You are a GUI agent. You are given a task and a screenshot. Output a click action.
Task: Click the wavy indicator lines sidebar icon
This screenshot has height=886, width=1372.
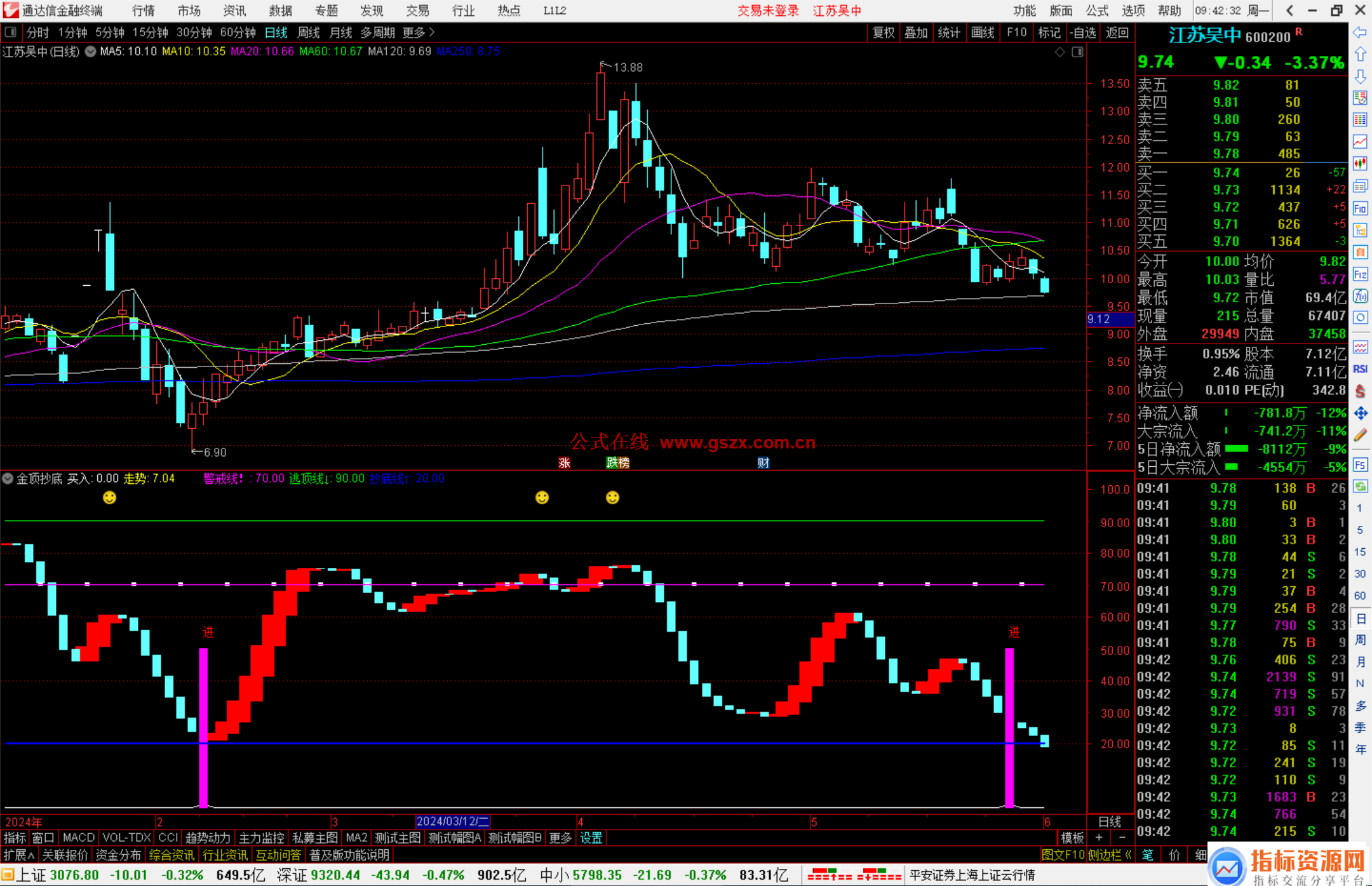(x=1360, y=347)
